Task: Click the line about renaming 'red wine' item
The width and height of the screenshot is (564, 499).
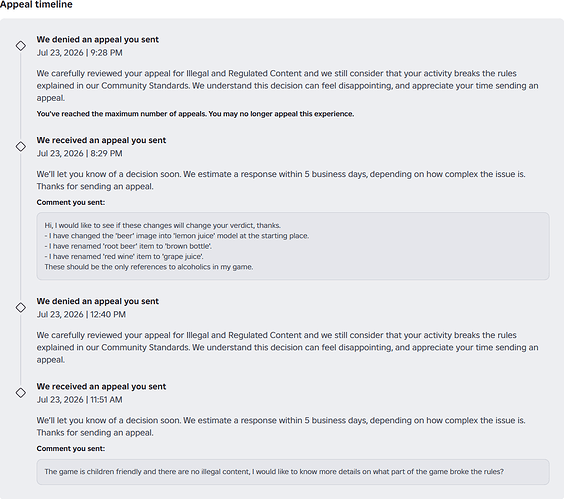Action: 124,257
